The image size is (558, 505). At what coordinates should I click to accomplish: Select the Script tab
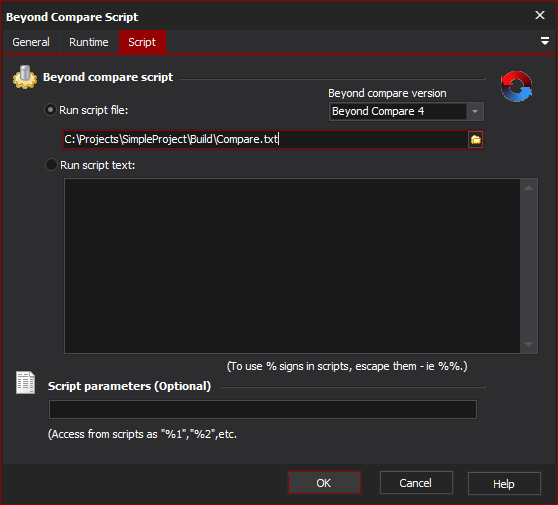(142, 42)
